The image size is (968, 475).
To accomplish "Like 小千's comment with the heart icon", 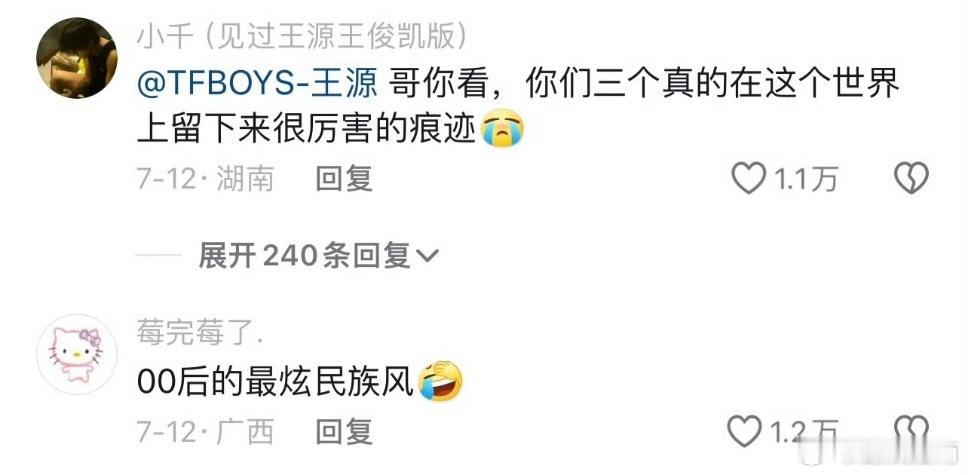I will [748, 179].
